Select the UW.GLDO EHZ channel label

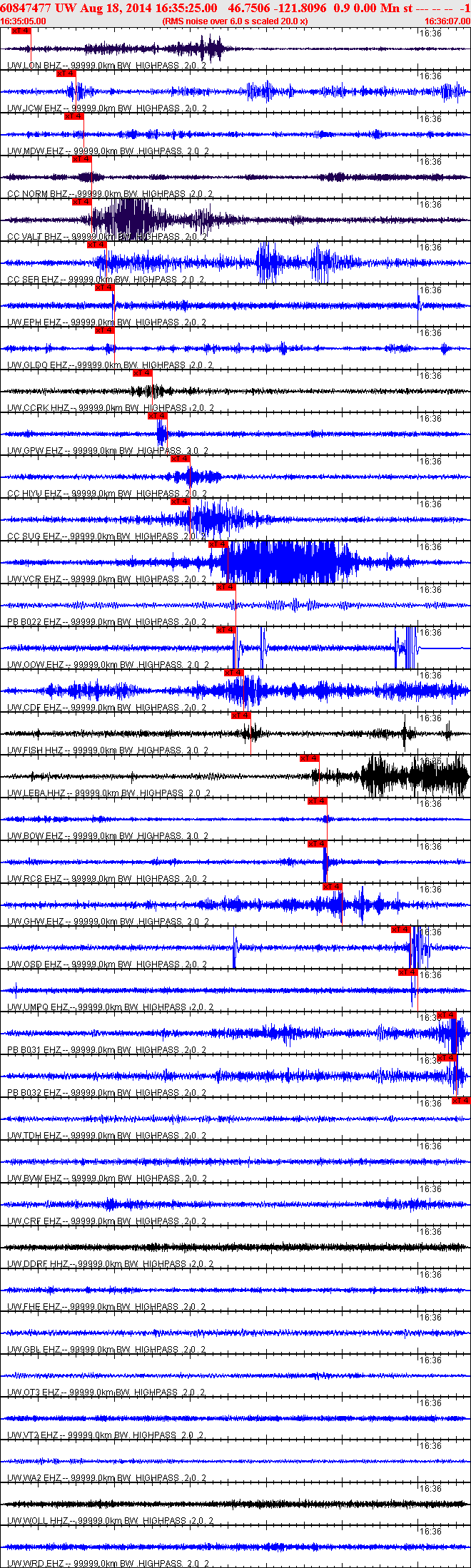[x=37, y=365]
